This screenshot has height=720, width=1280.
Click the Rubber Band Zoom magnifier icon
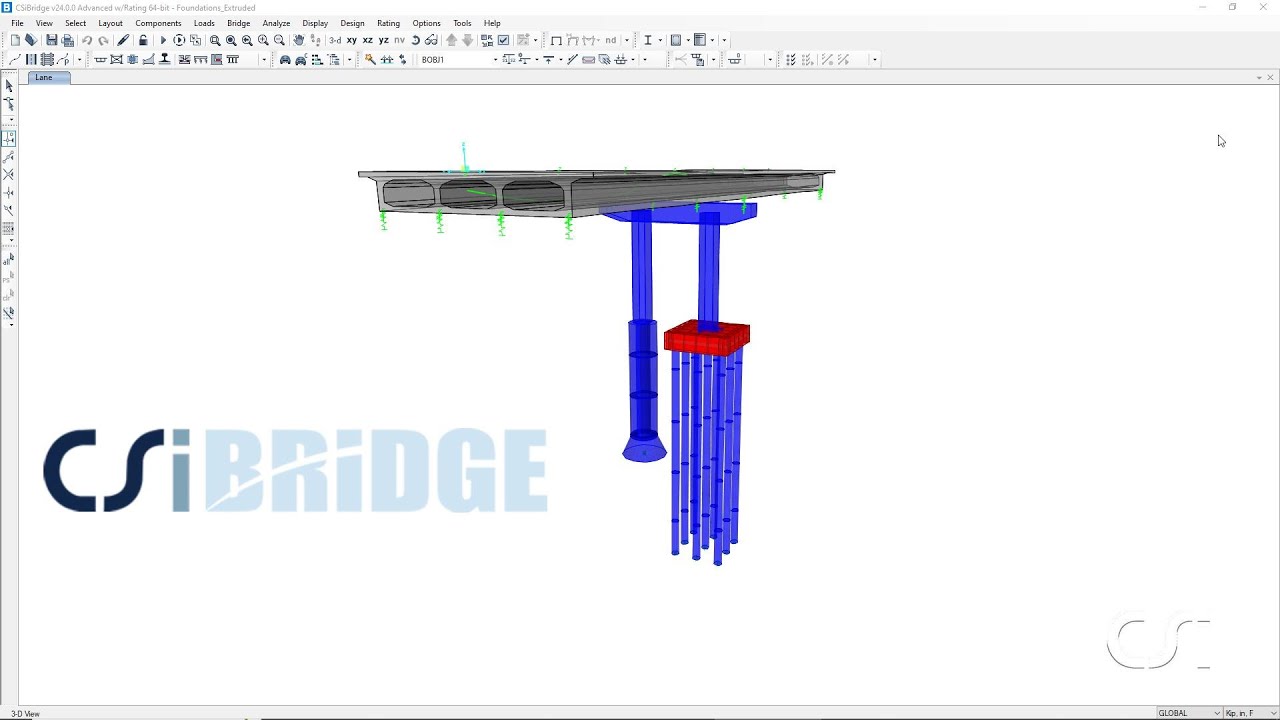point(215,40)
